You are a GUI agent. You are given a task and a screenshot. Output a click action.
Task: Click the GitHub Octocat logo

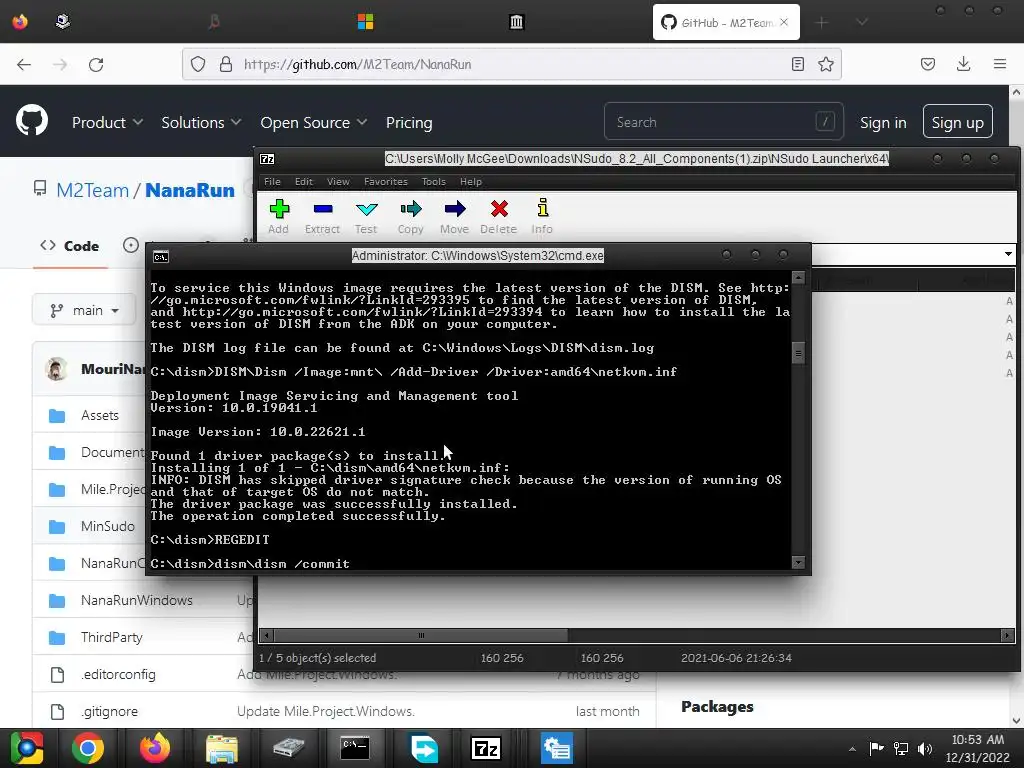tap(32, 121)
